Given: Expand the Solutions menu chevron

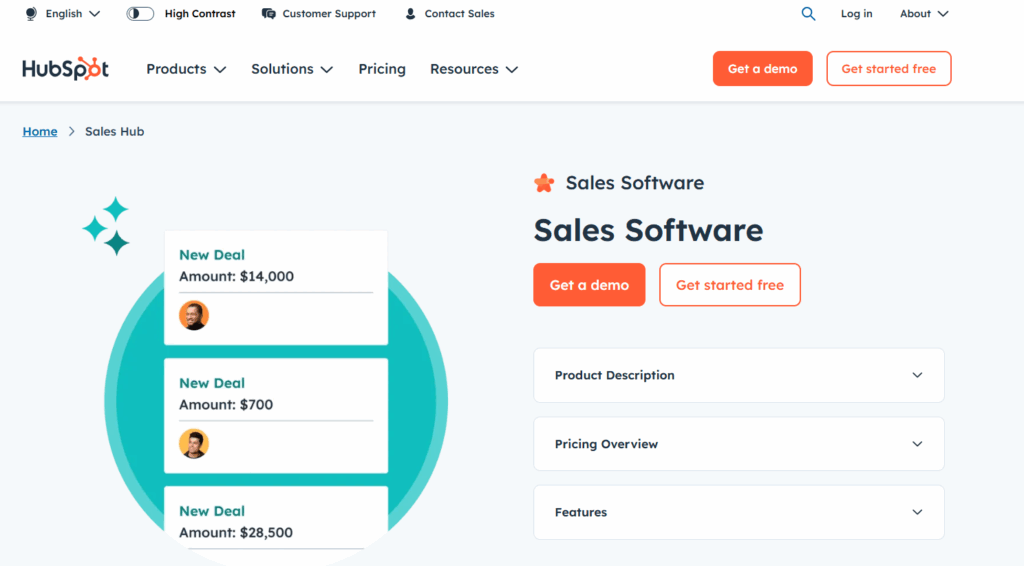Looking at the screenshot, I should point(327,69).
